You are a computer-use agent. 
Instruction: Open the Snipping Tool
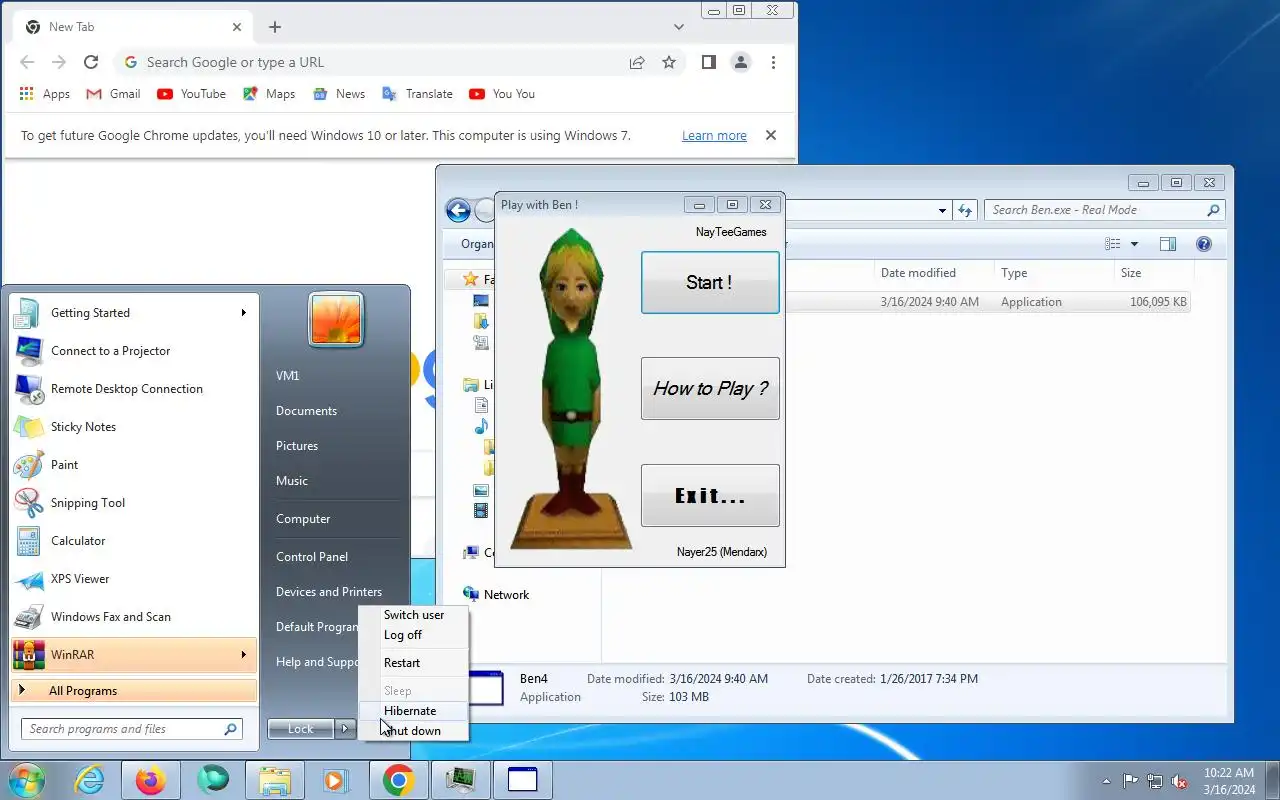[134, 503]
